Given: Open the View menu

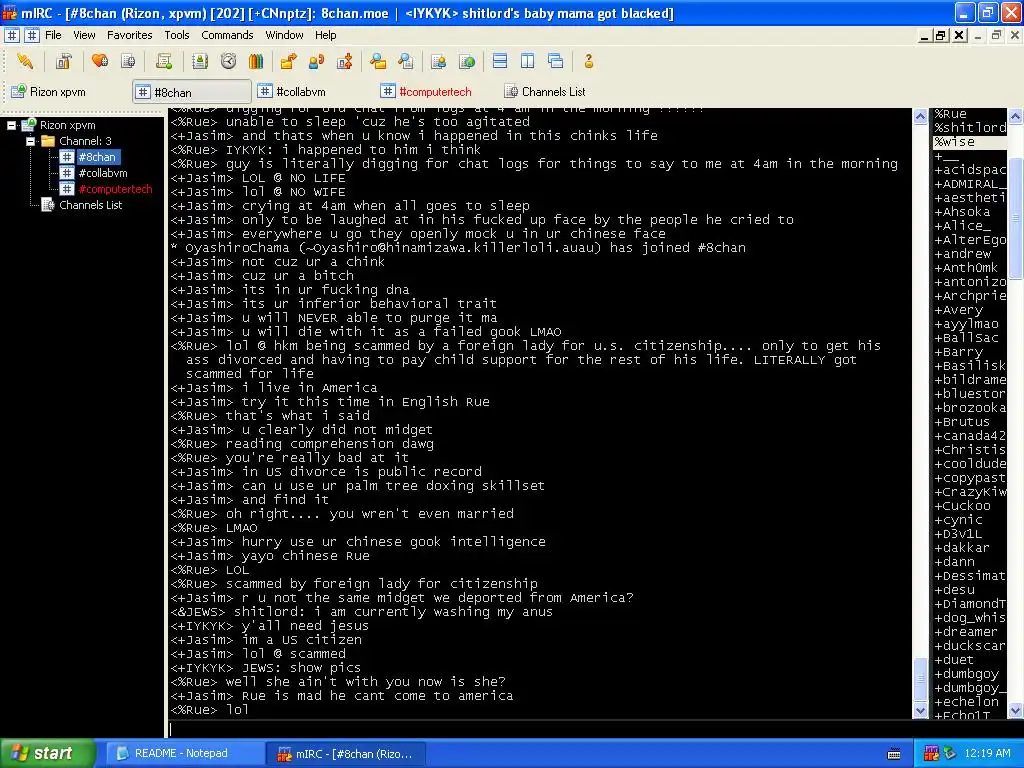Looking at the screenshot, I should coord(84,35).
